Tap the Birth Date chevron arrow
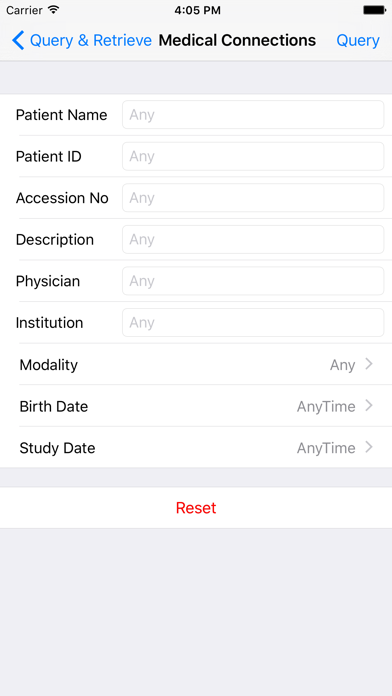 click(368, 406)
